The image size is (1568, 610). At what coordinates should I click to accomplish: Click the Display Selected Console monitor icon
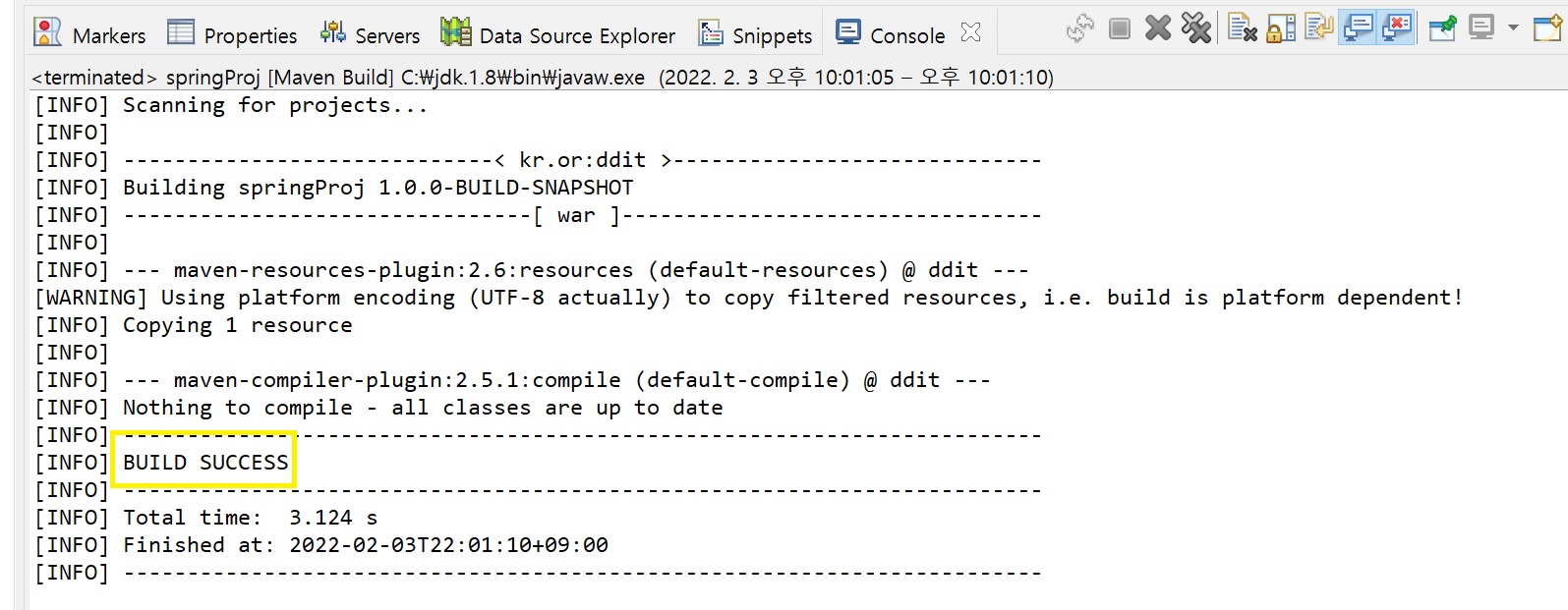click(1481, 28)
